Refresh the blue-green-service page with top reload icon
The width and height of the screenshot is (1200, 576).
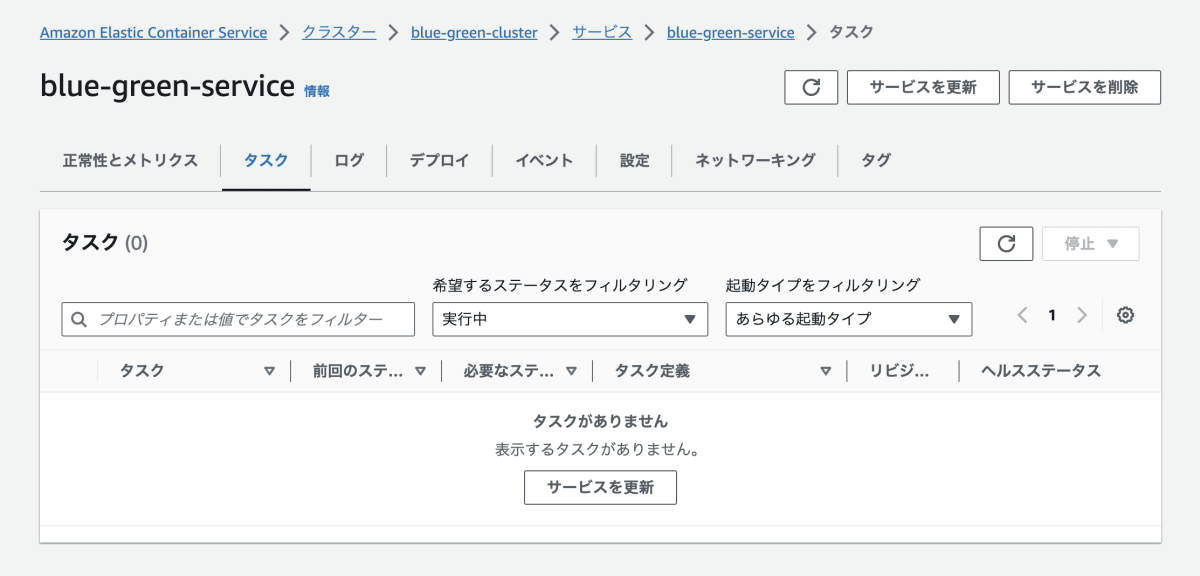pos(811,87)
